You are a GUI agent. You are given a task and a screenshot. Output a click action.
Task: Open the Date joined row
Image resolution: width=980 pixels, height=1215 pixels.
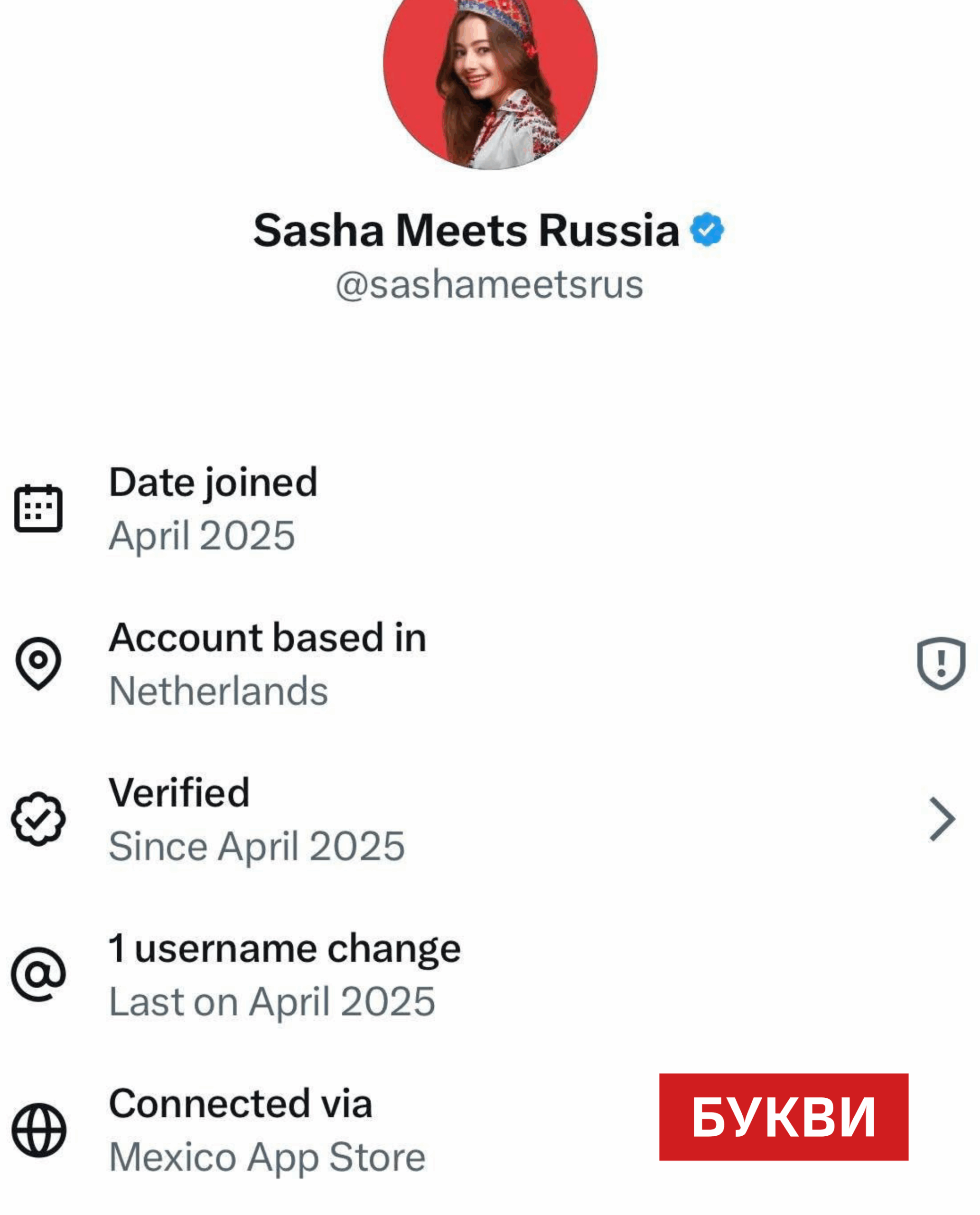pyautogui.click(x=214, y=483)
